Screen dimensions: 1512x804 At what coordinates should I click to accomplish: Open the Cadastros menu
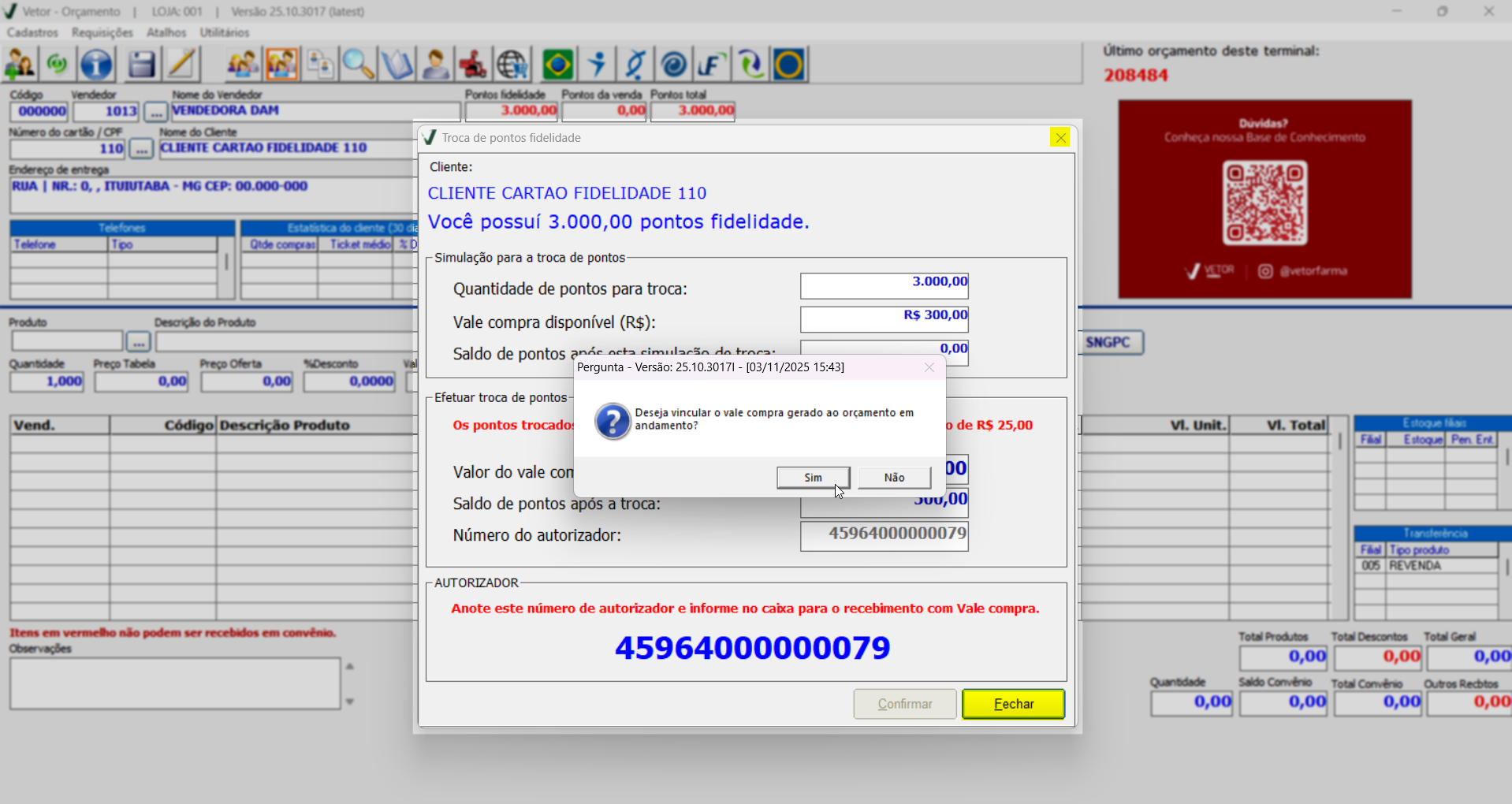pyautogui.click(x=32, y=32)
